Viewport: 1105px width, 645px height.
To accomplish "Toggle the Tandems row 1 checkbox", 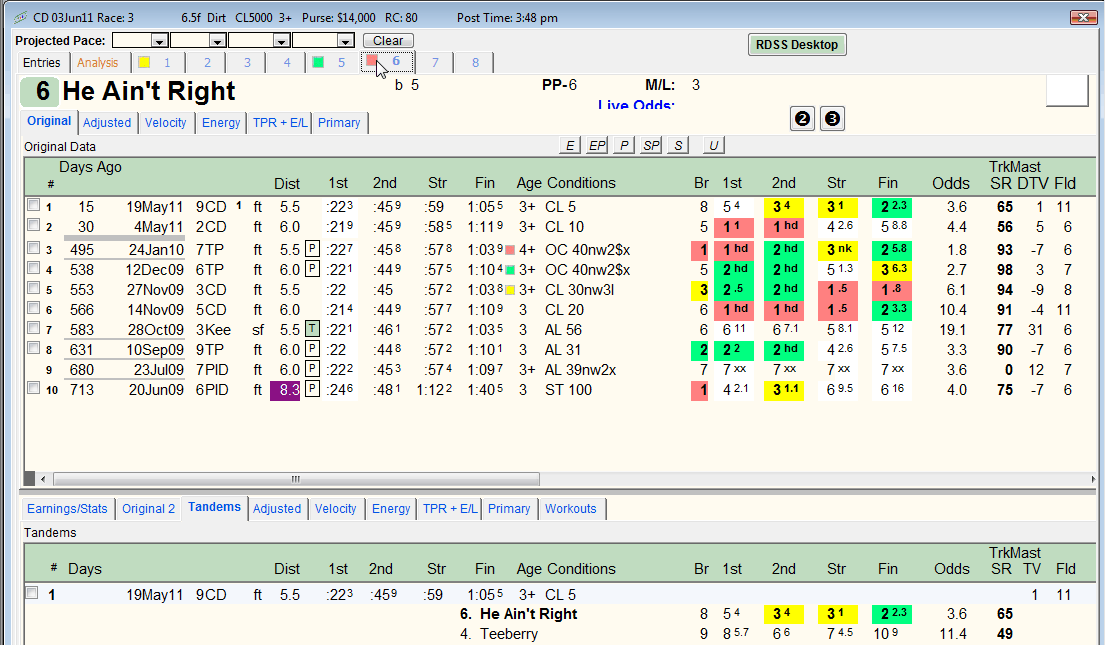I will 32,593.
